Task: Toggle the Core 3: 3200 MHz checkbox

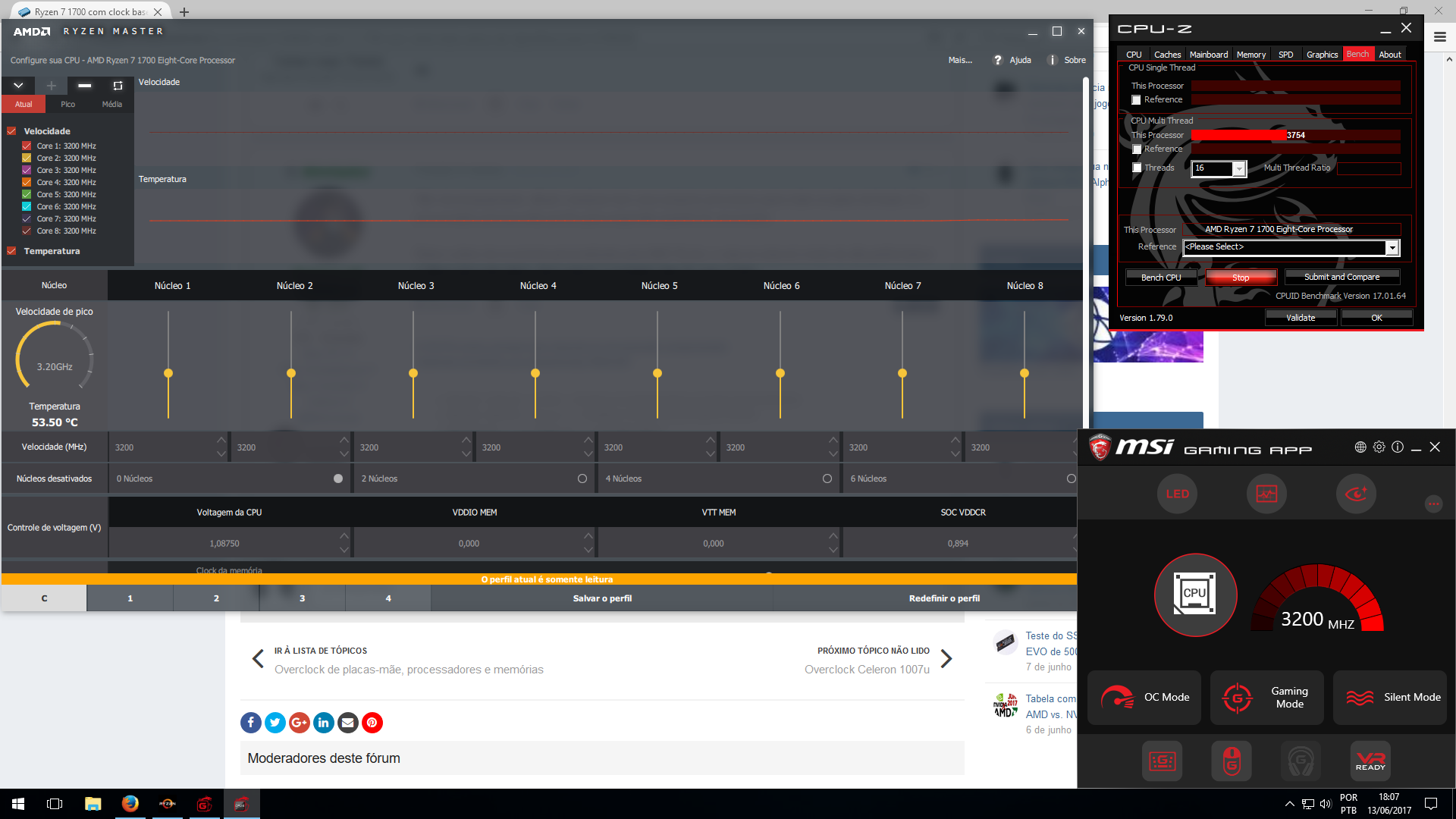Action: point(27,170)
